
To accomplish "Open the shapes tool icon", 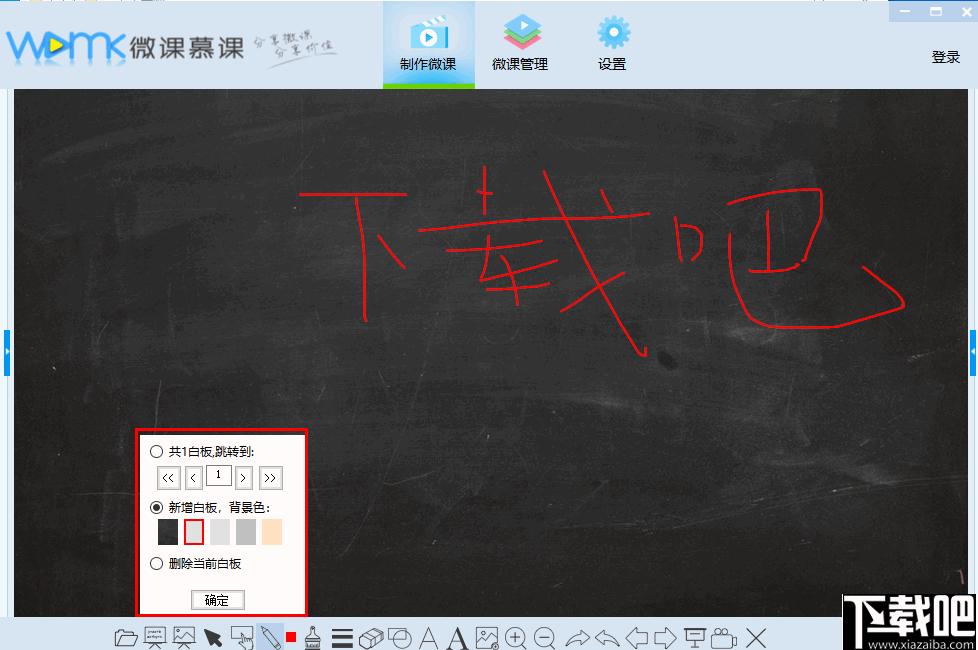I will 400,638.
